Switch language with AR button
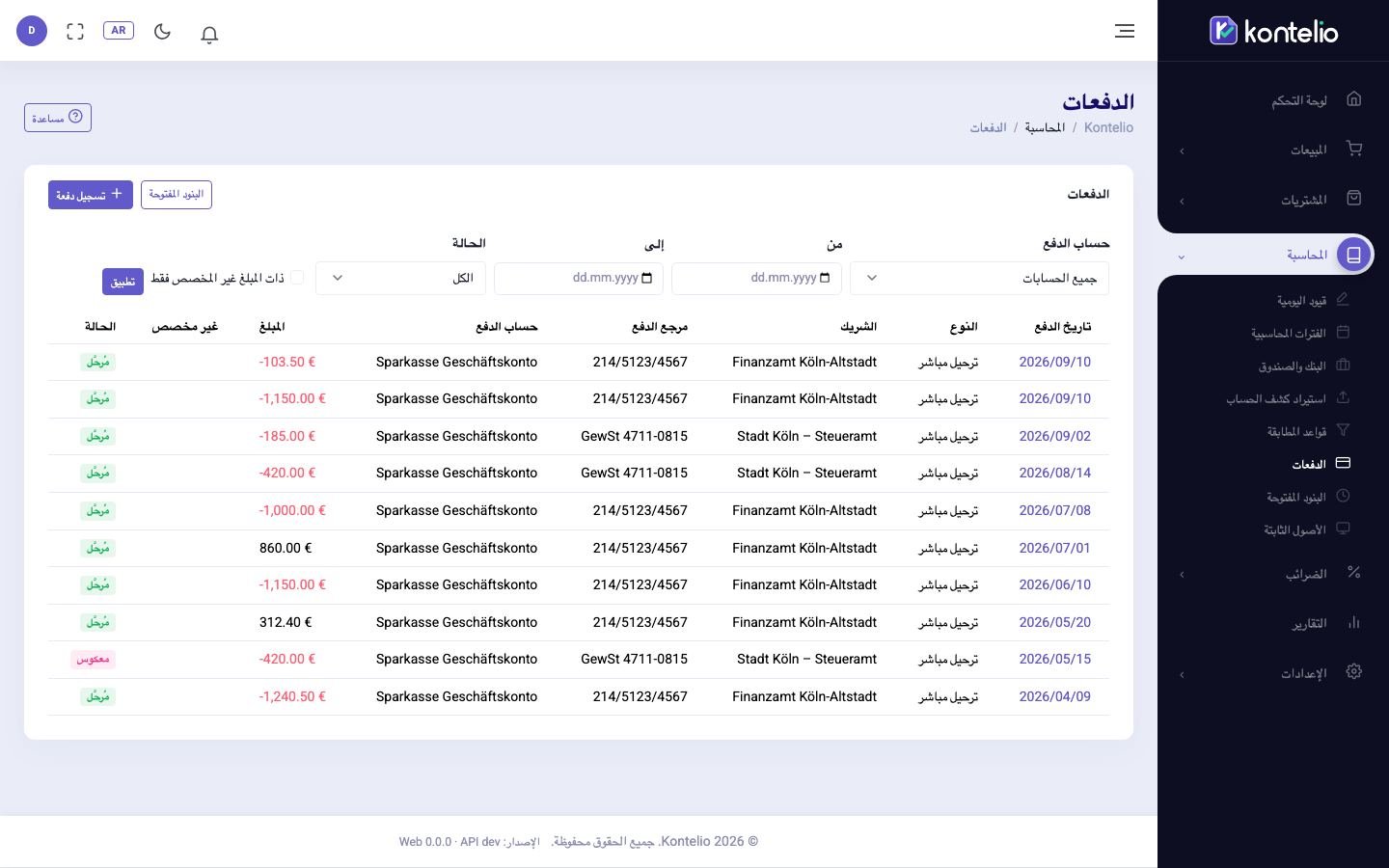This screenshot has width=1389, height=868. [119, 31]
